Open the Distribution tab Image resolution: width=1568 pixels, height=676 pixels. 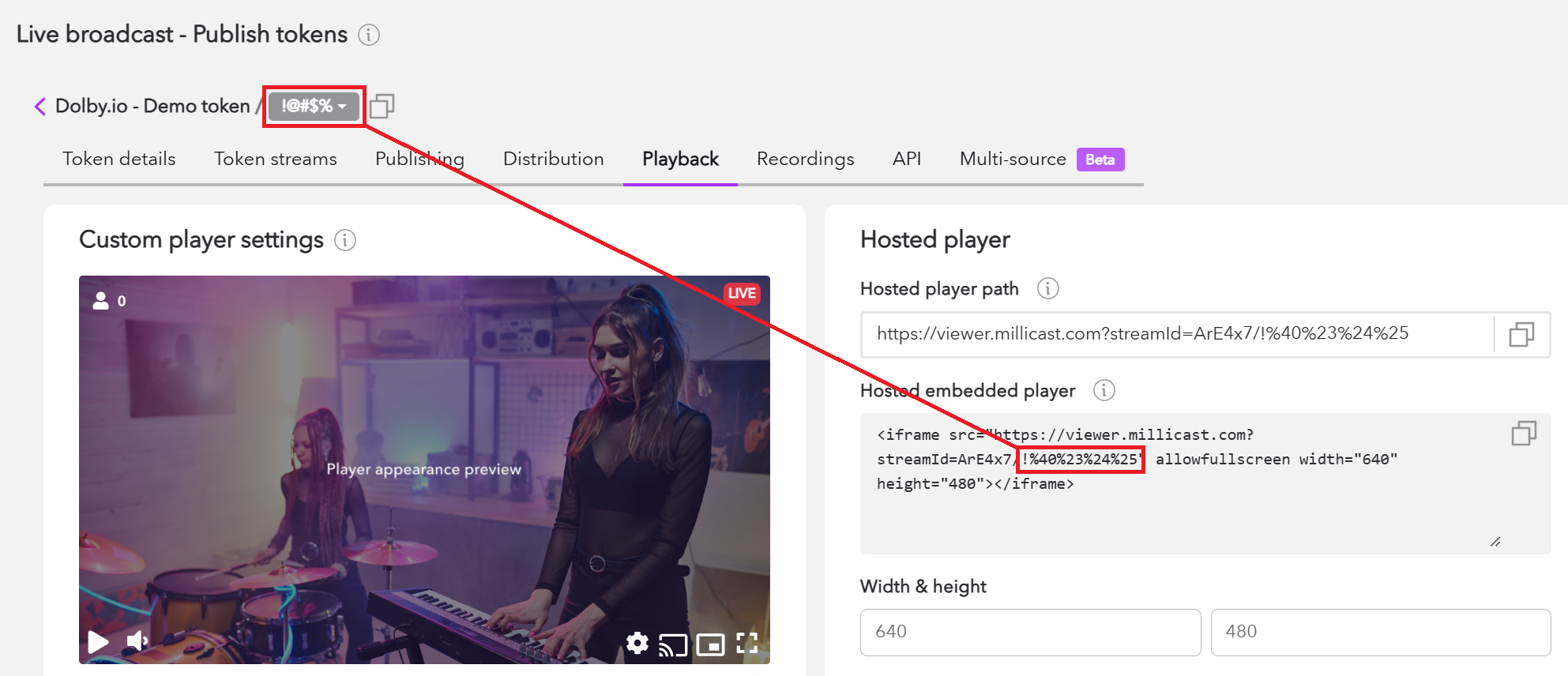554,159
